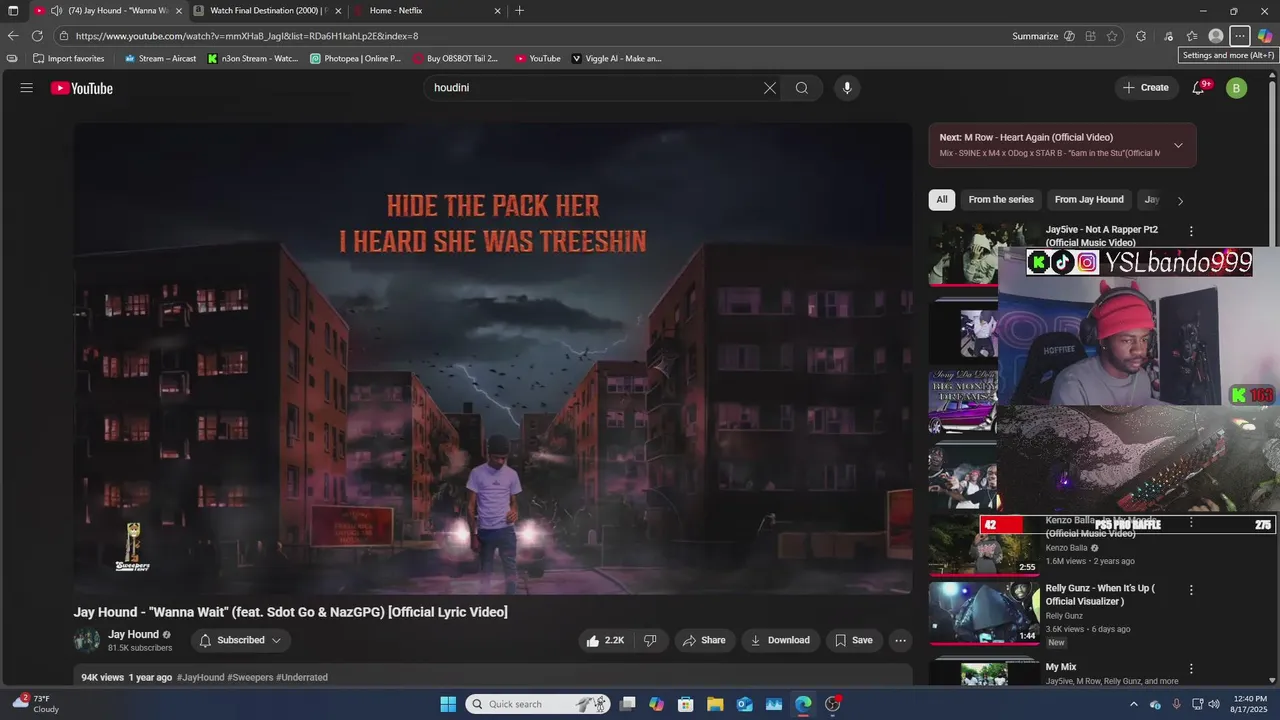
Task: Select the 'All' filter chip
Action: [941, 200]
